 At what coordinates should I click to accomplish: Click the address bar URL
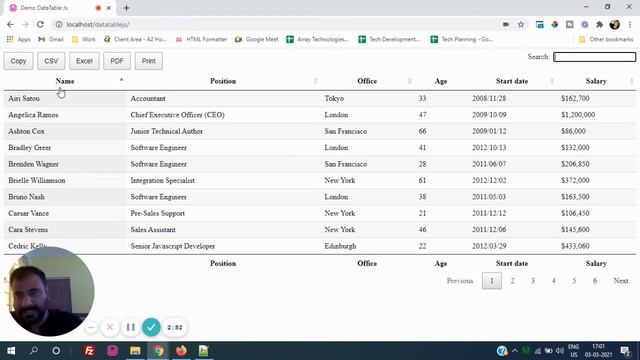point(98,24)
